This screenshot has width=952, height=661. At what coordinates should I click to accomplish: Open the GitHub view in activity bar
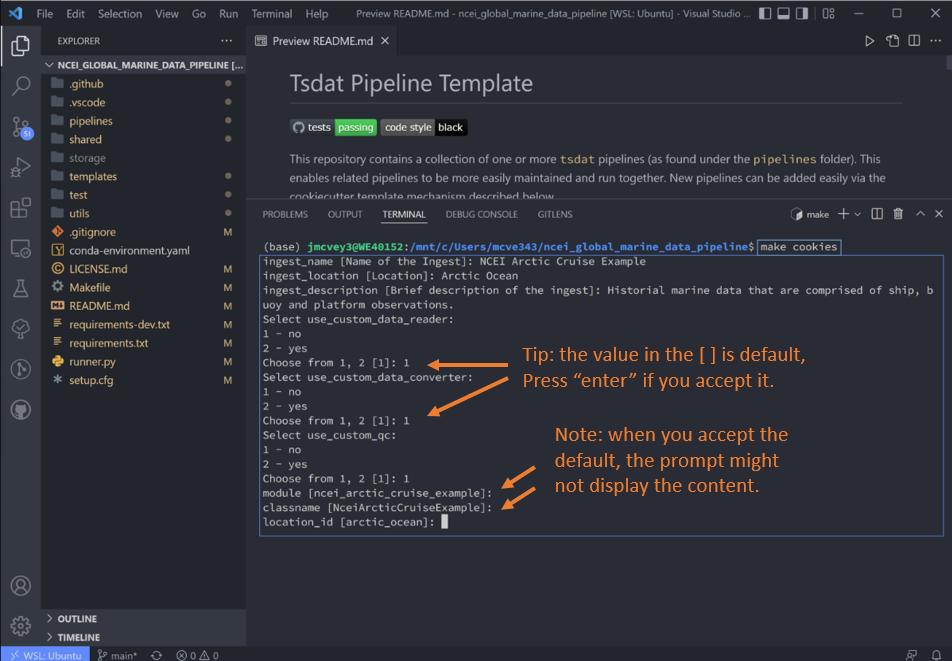click(21, 410)
